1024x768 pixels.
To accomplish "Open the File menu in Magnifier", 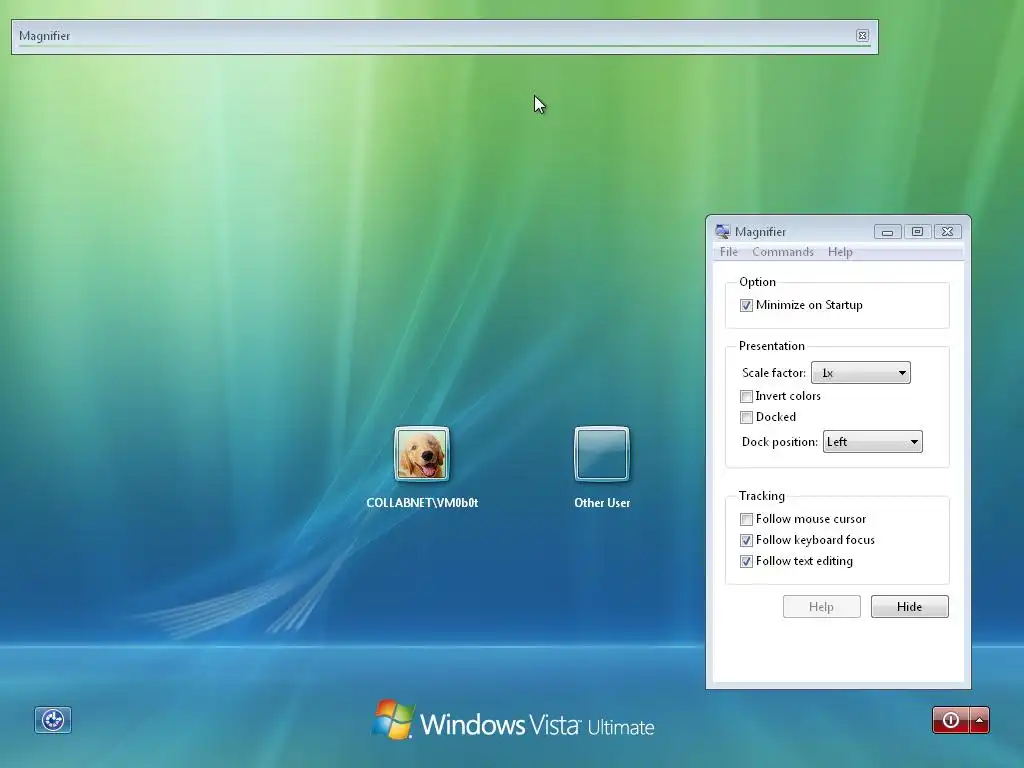I will (729, 252).
